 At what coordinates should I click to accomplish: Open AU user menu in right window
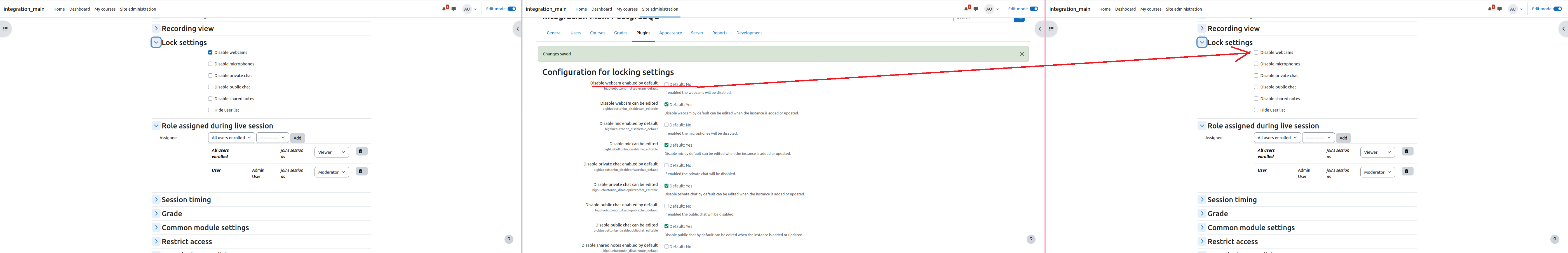click(1515, 9)
